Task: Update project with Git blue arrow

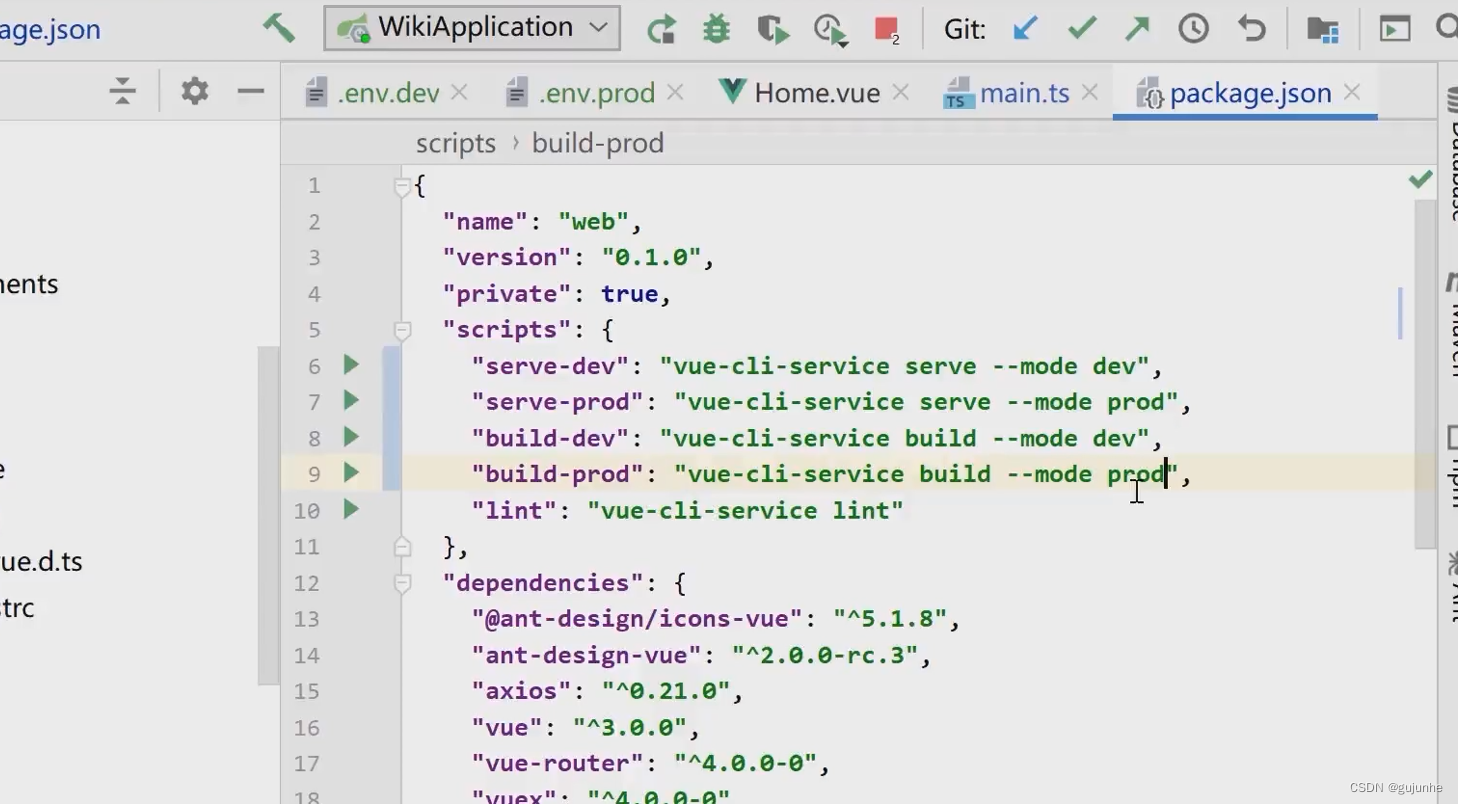Action: point(1025,29)
